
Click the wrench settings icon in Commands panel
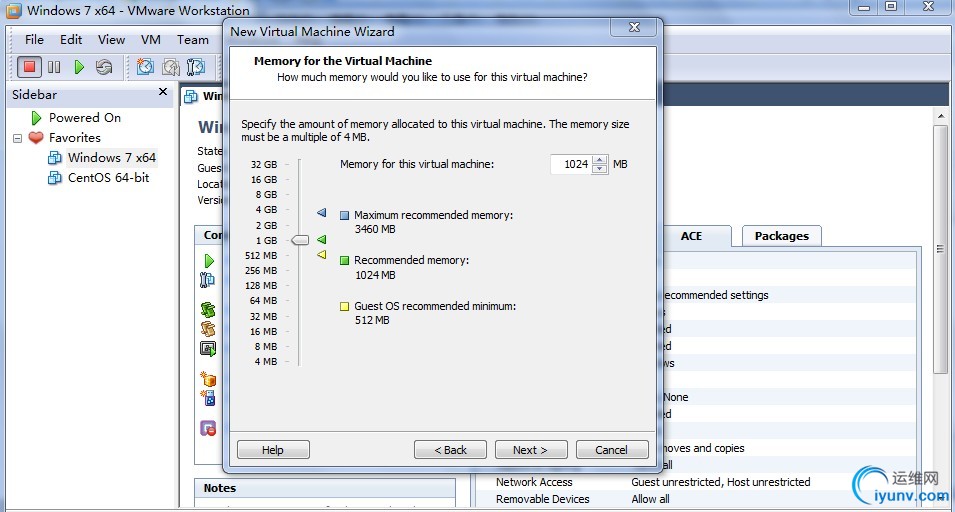208,279
